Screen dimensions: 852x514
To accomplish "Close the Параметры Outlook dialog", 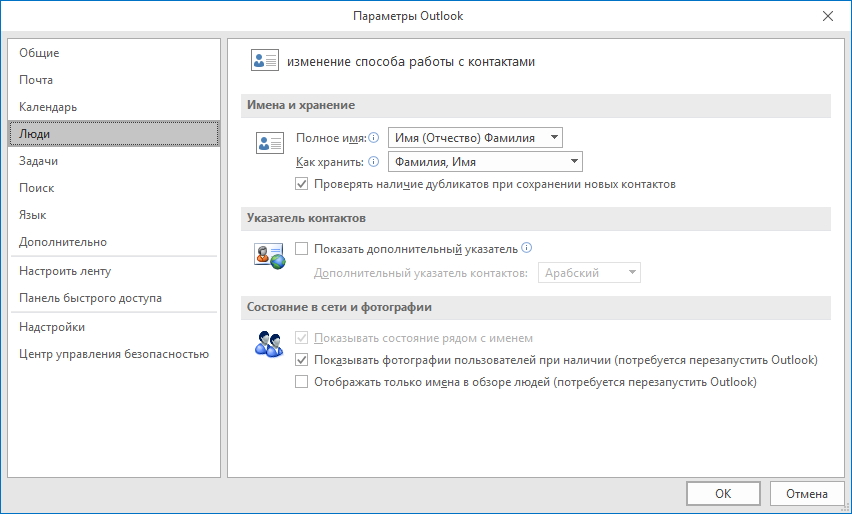I will pyautogui.click(x=828, y=16).
